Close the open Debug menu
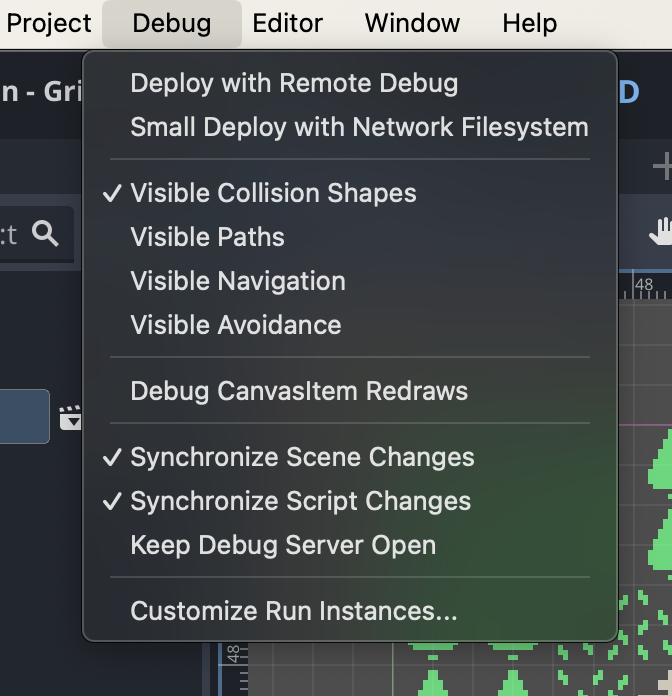Screen dimensions: 672x696 [x=171, y=23]
